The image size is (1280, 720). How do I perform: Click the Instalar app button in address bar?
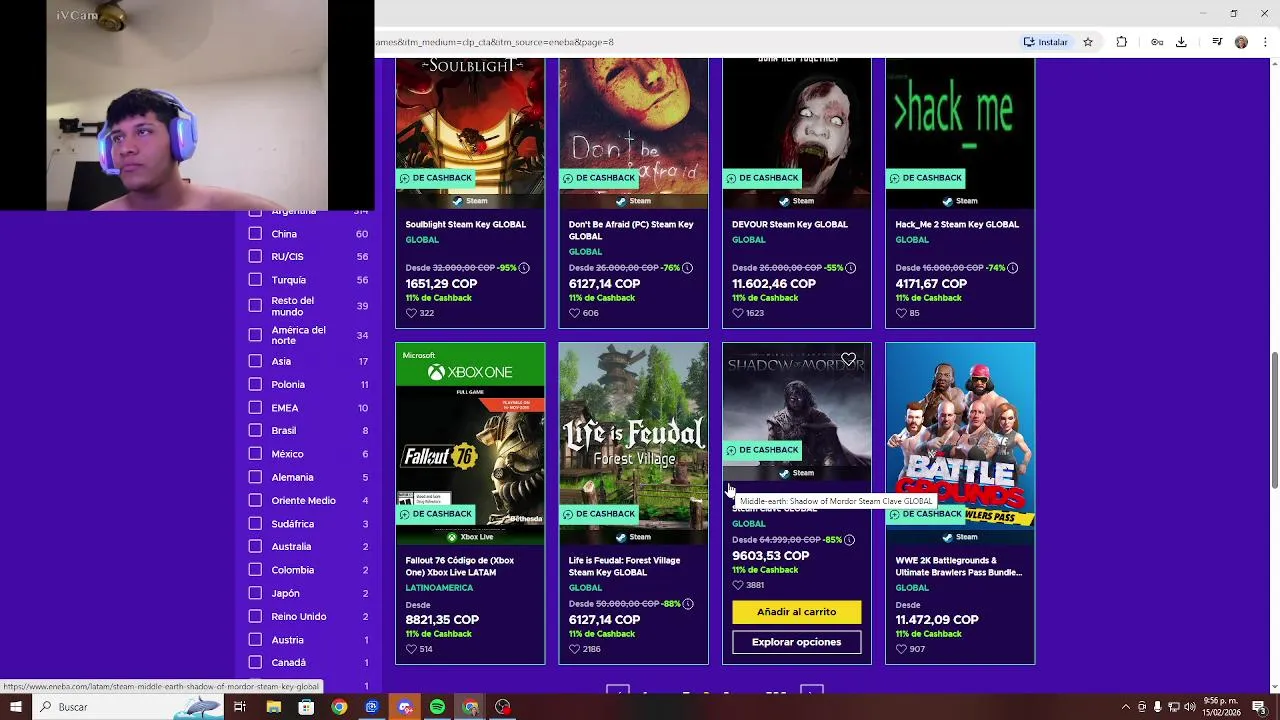(x=1045, y=42)
